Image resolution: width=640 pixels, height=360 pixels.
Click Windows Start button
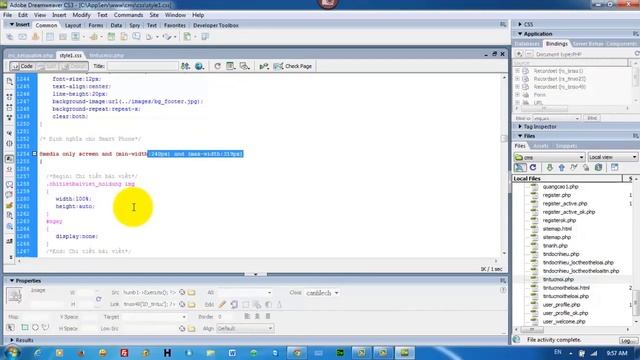tap(12, 352)
